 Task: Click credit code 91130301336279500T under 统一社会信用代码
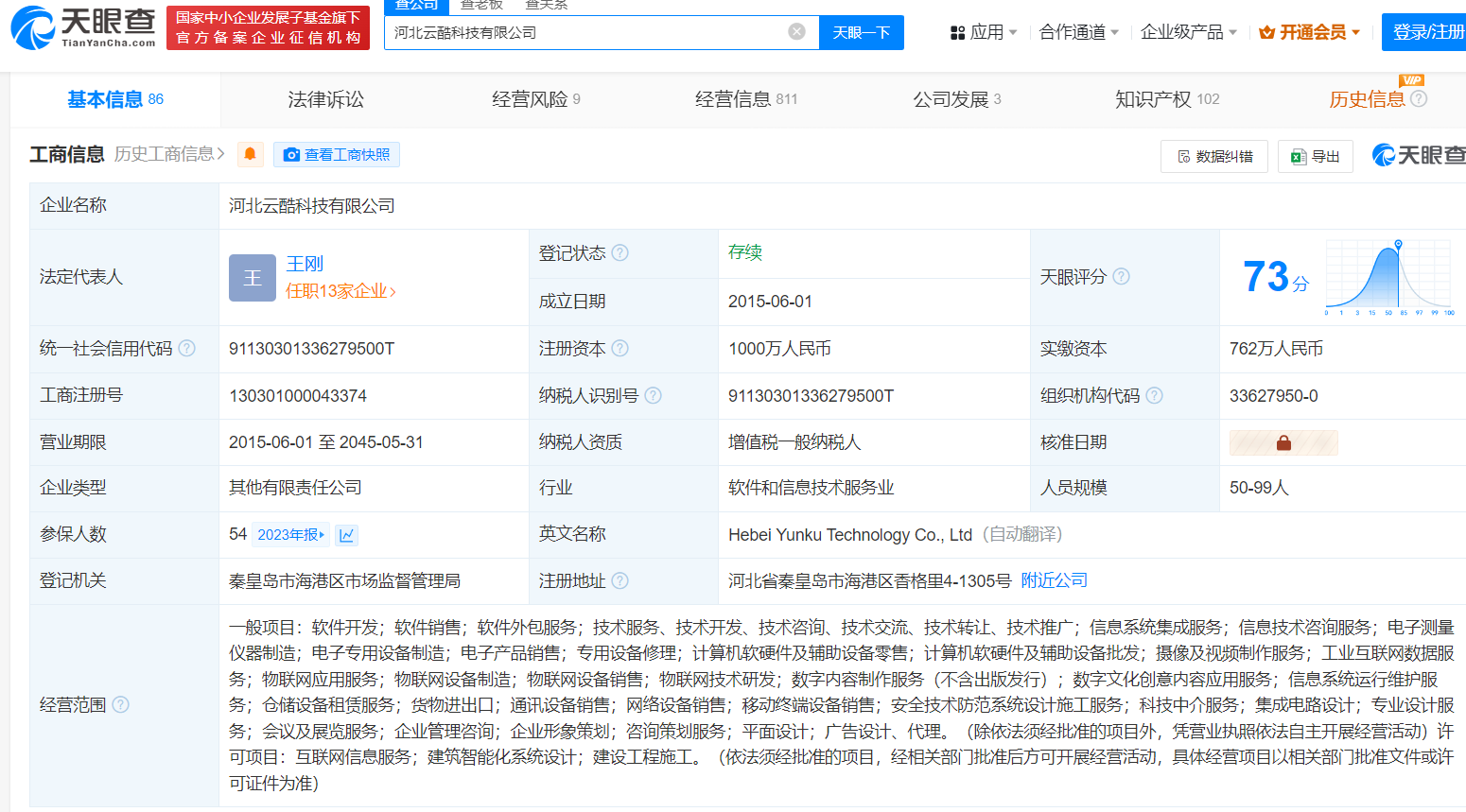click(x=312, y=349)
